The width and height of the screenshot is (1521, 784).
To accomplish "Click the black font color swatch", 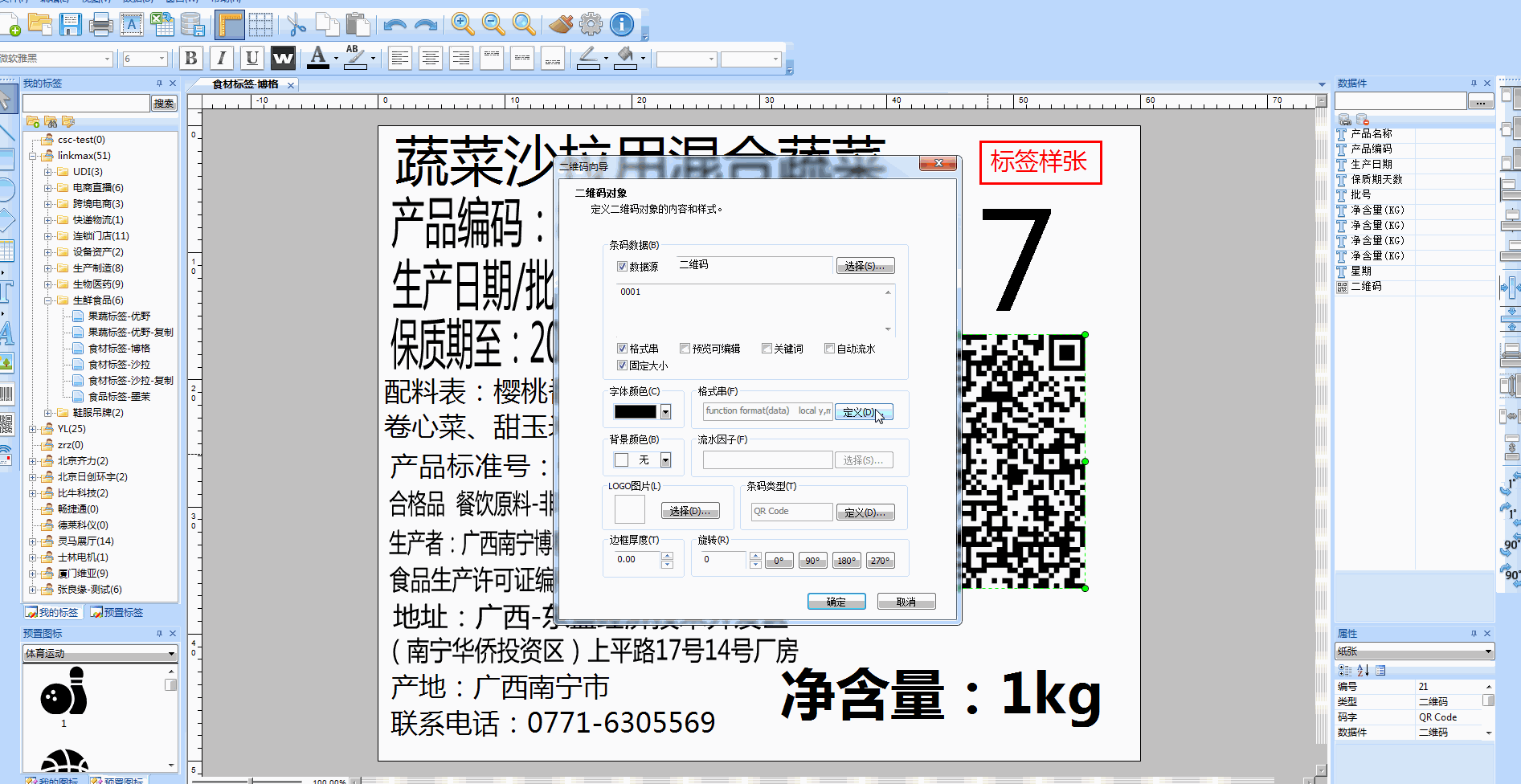I will tap(636, 412).
